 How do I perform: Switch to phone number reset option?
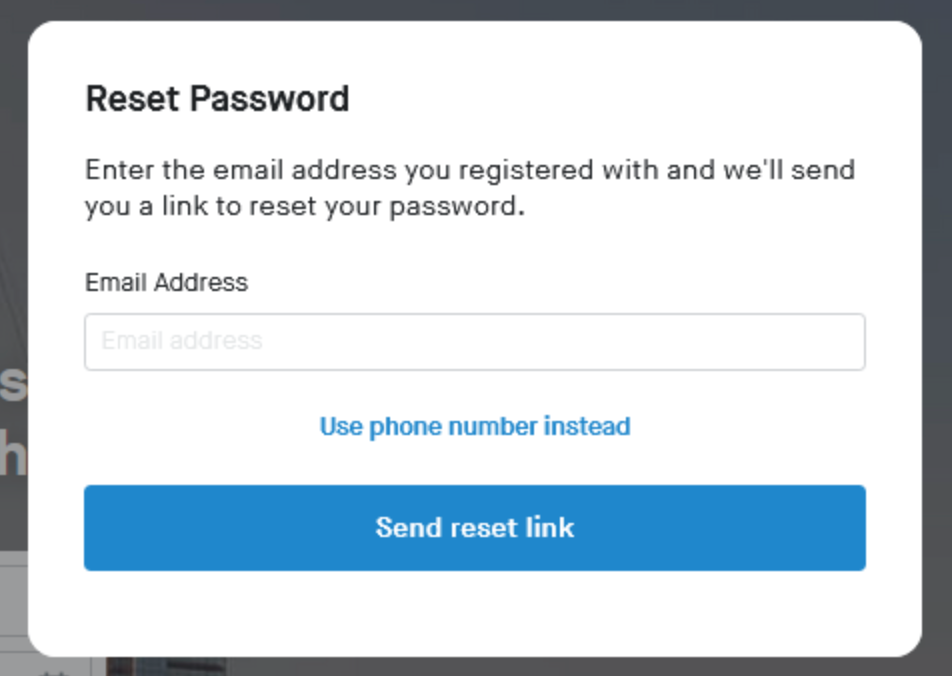(x=474, y=427)
